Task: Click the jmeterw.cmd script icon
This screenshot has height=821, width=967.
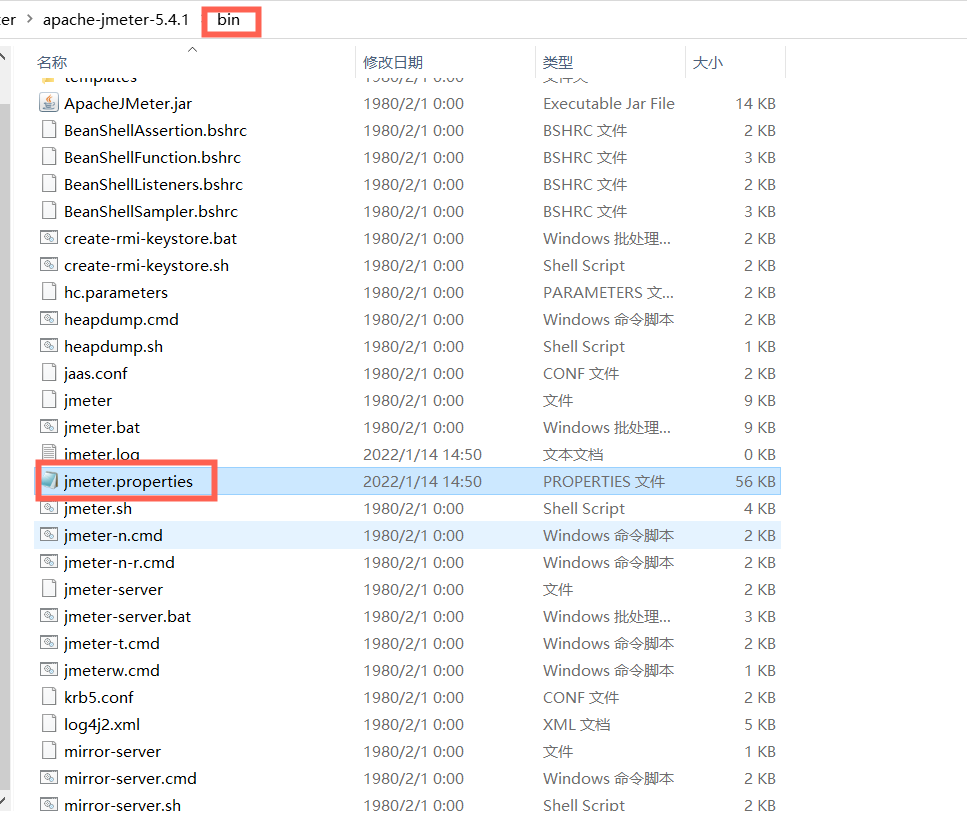Action: click(49, 670)
